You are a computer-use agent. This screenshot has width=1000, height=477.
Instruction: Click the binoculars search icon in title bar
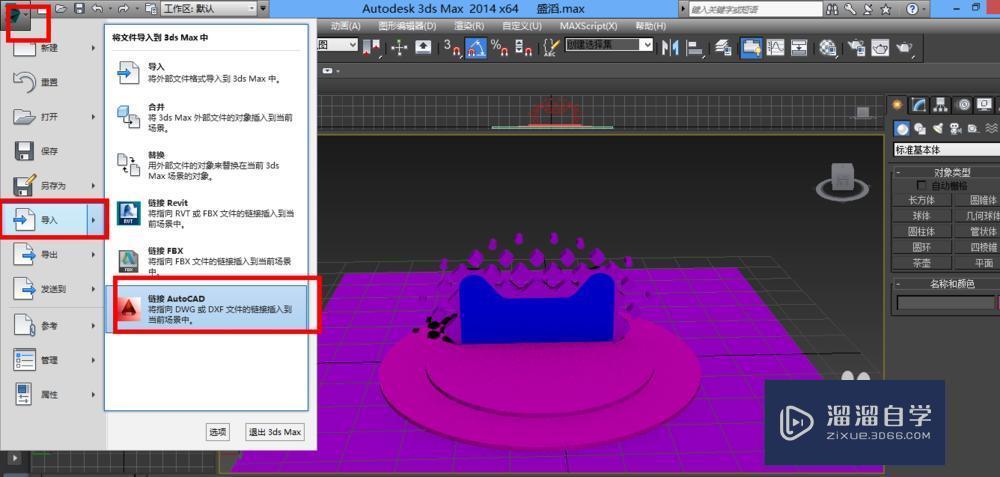(x=832, y=9)
